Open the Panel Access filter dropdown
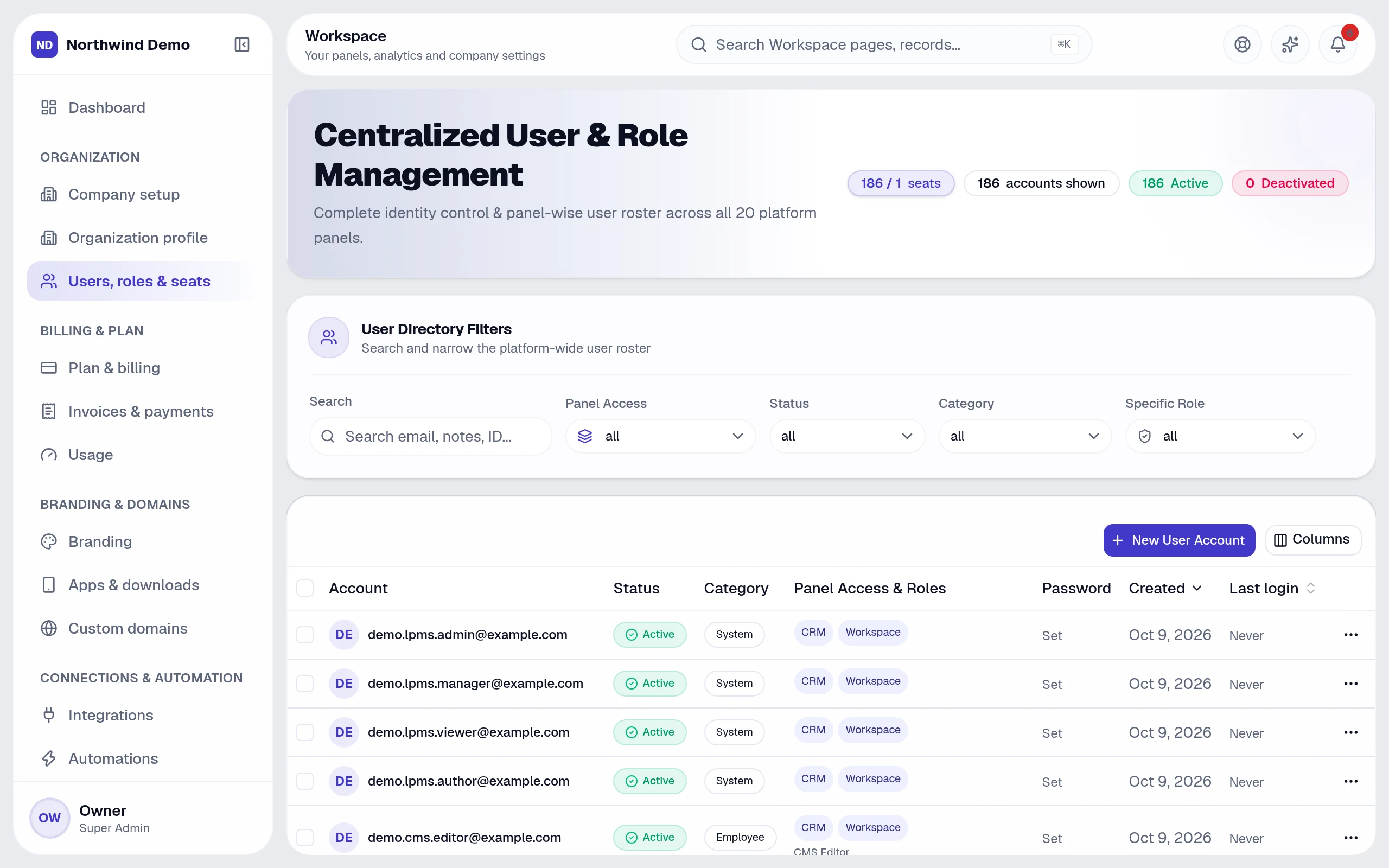The width and height of the screenshot is (1389, 868). pyautogui.click(x=660, y=436)
